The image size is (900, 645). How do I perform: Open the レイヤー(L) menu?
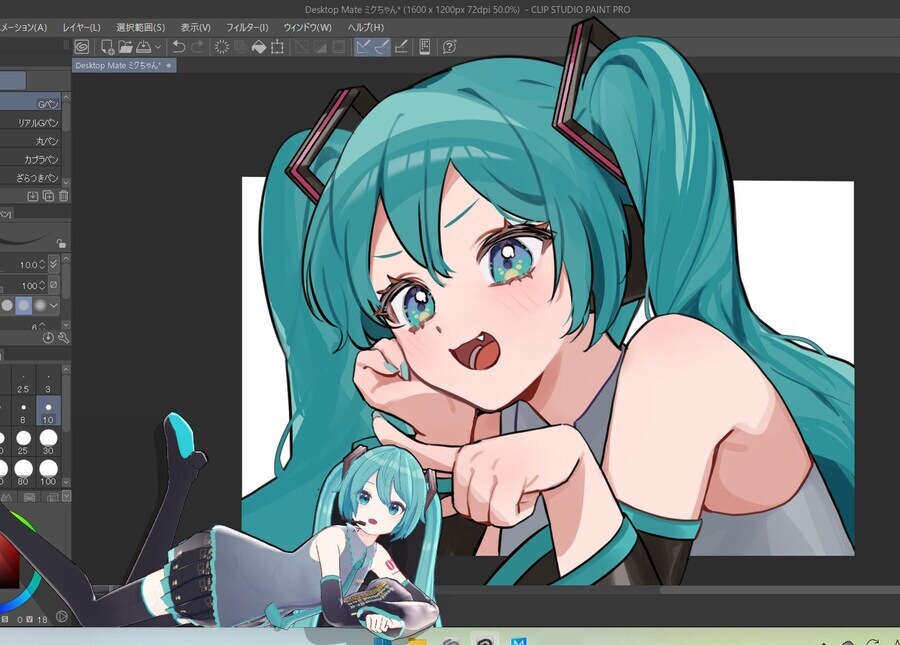click(x=82, y=27)
